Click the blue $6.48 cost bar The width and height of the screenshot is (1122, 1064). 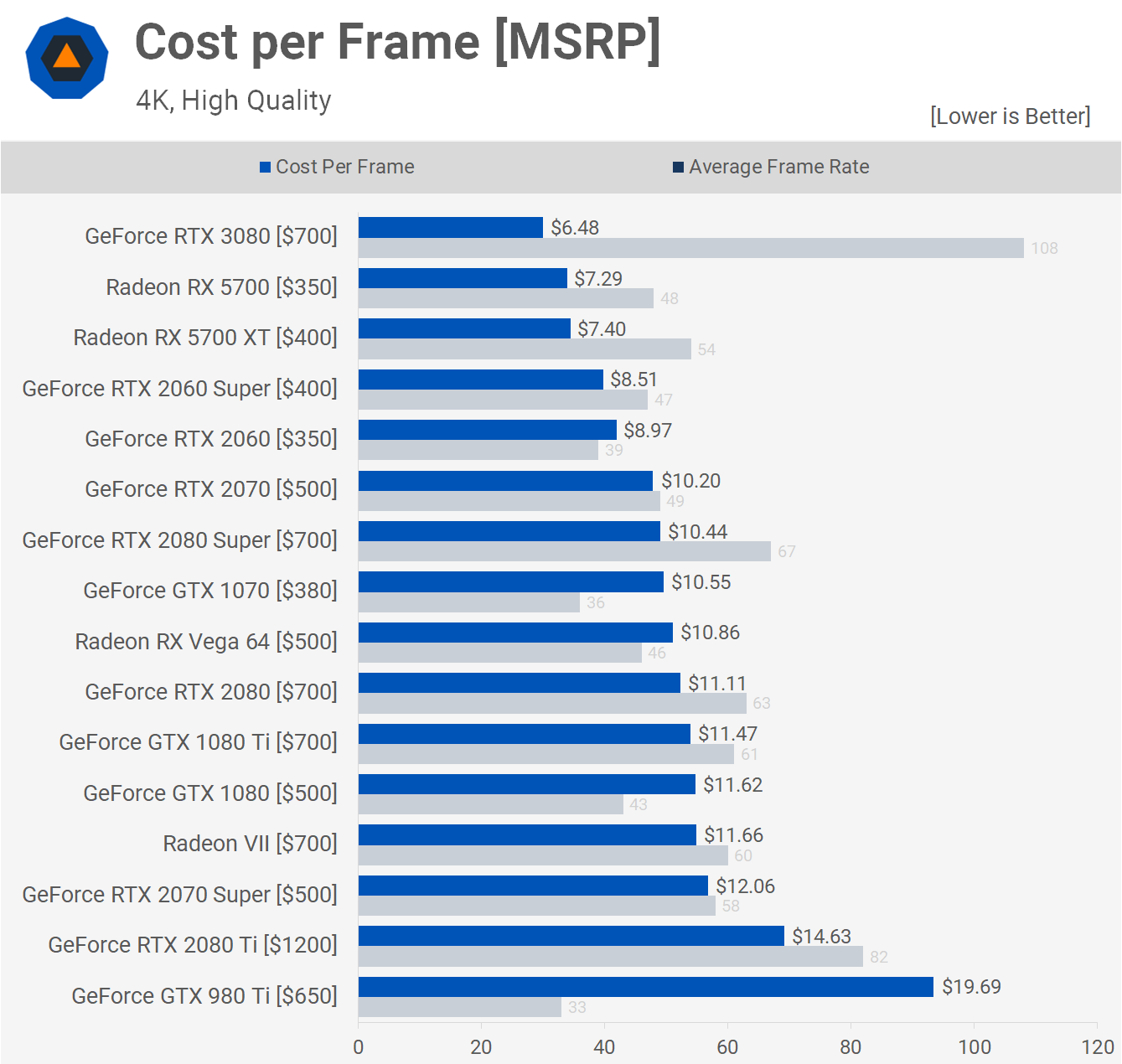point(451,227)
